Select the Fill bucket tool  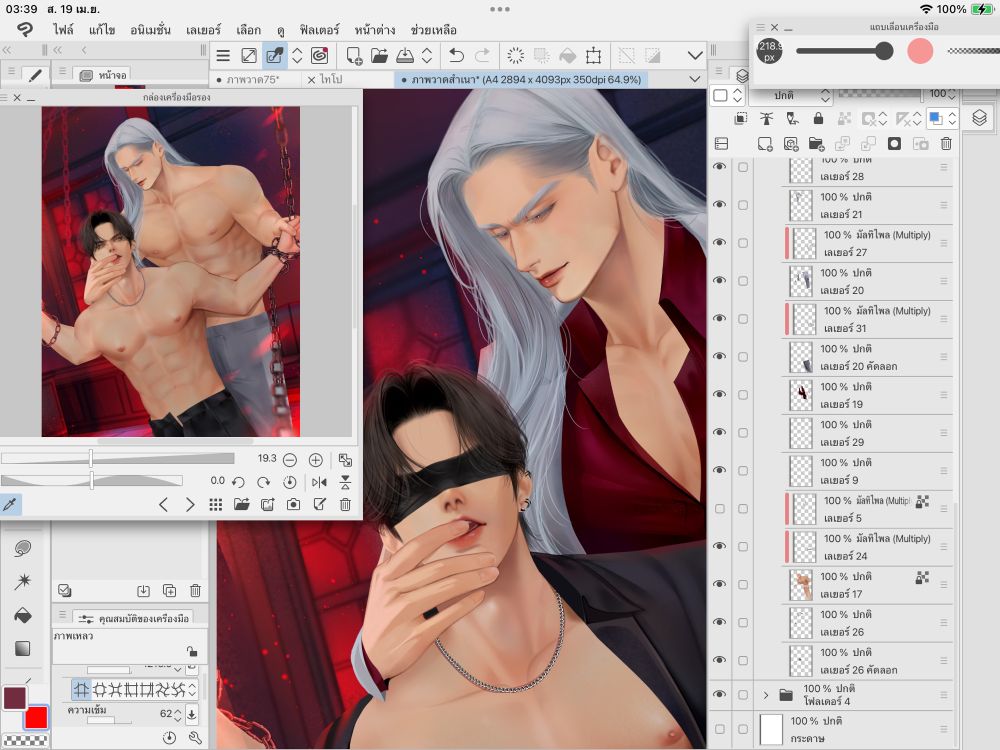(22, 615)
